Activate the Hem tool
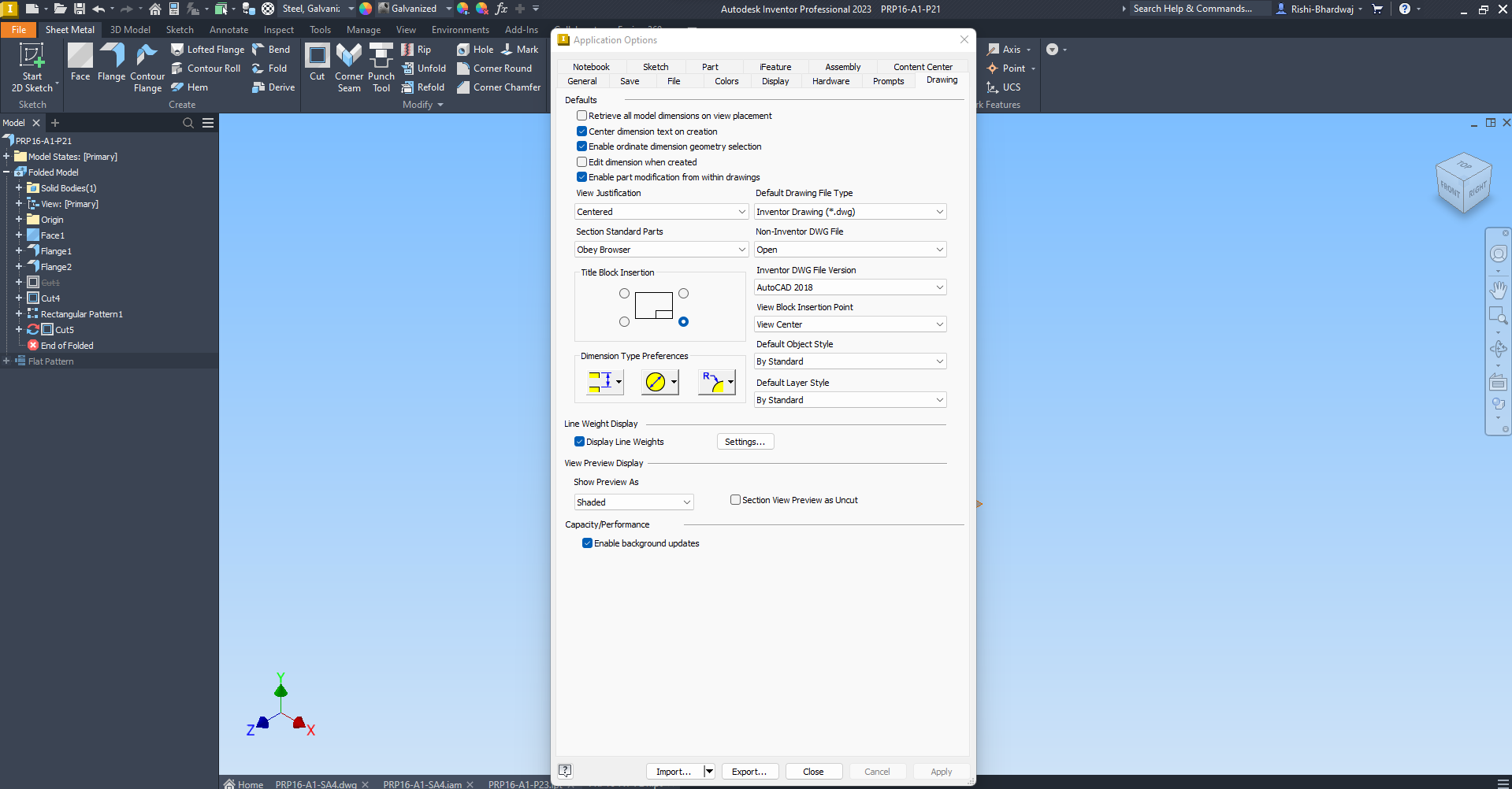 pos(190,87)
